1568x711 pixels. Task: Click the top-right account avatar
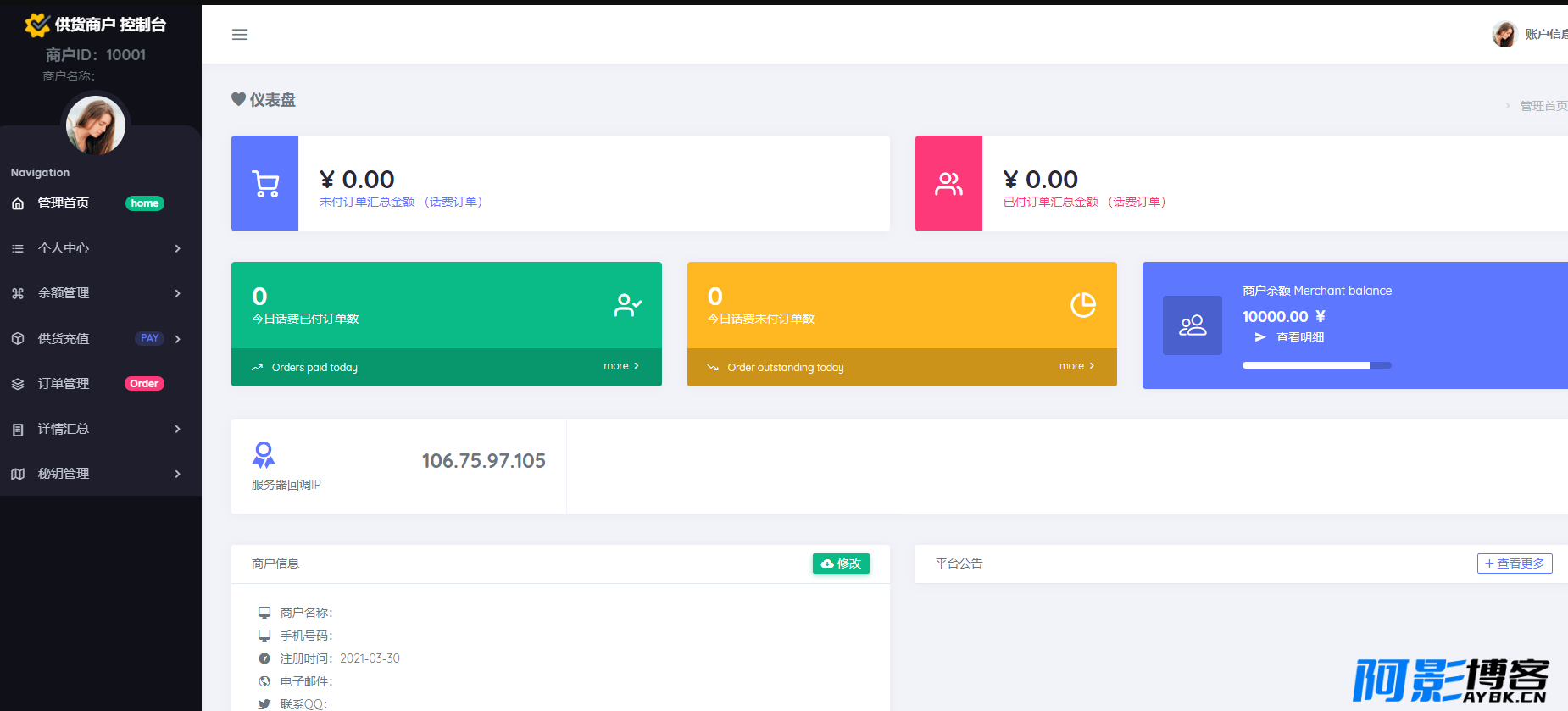tap(1504, 35)
